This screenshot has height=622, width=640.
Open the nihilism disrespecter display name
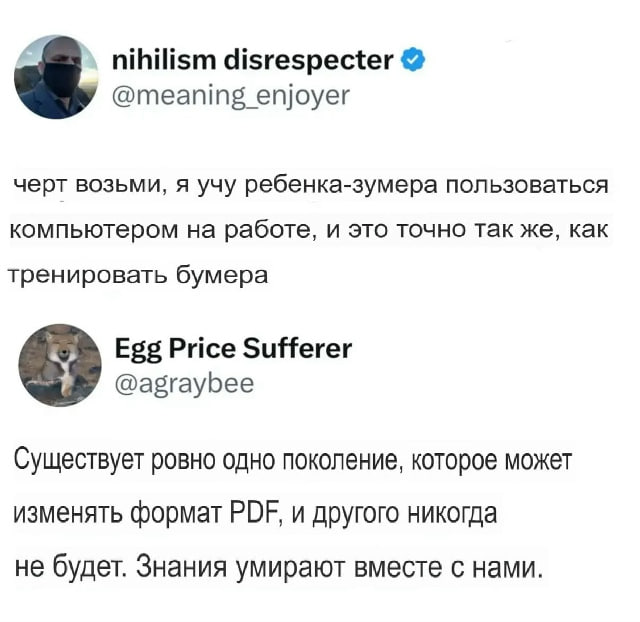click(x=253, y=61)
